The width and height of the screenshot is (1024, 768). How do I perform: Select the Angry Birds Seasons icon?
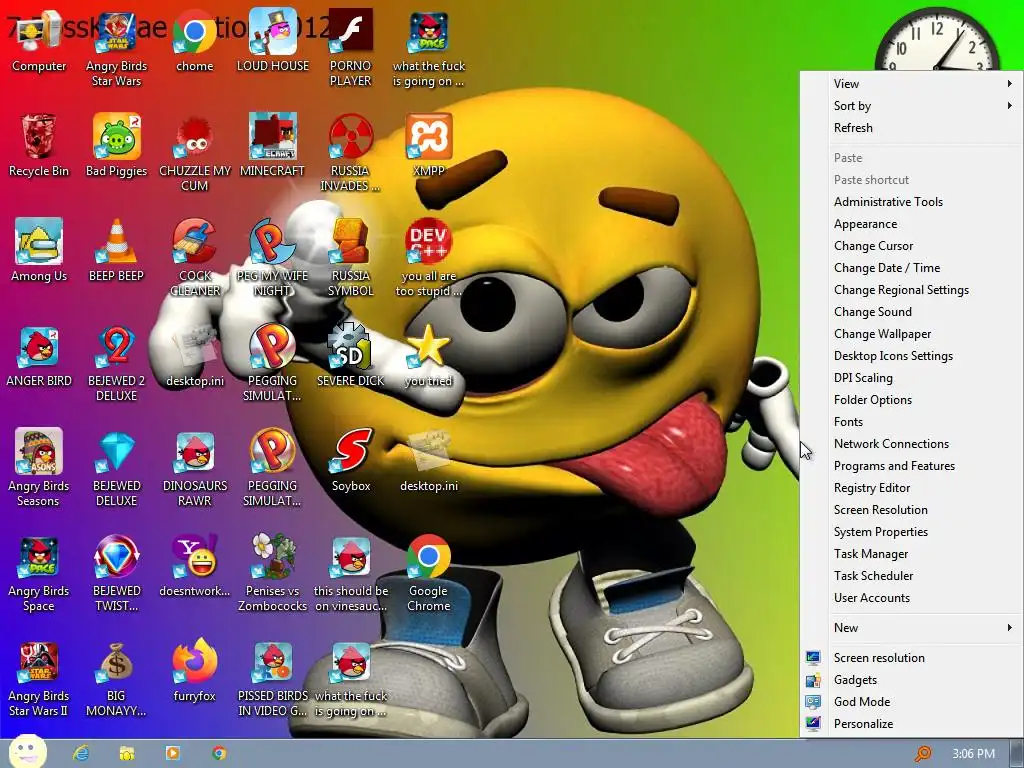(x=39, y=468)
